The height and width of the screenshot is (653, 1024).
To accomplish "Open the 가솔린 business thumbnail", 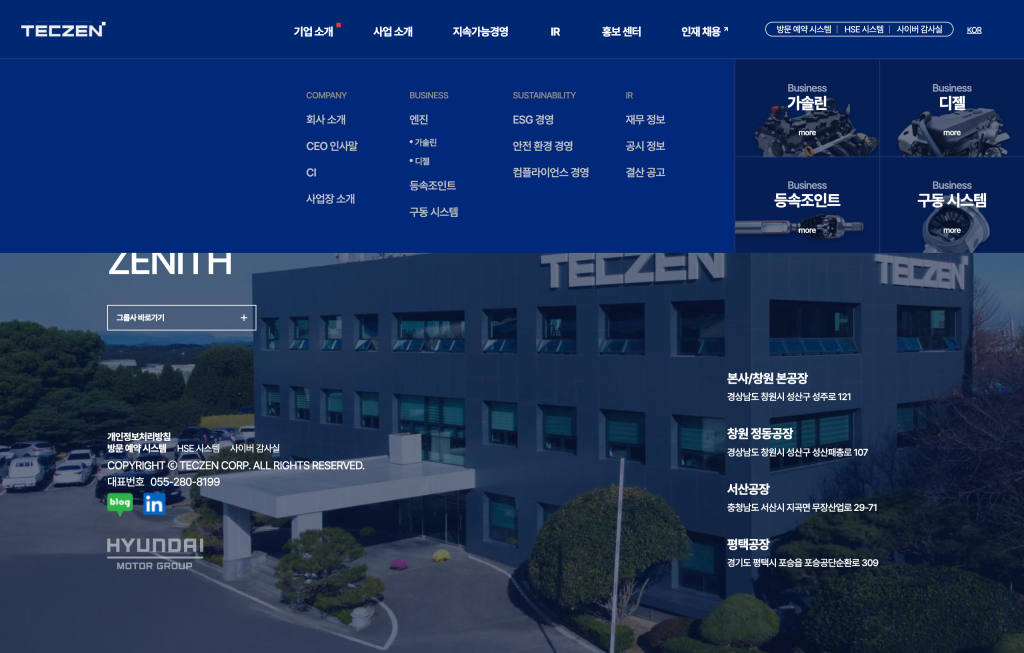I will [807, 108].
